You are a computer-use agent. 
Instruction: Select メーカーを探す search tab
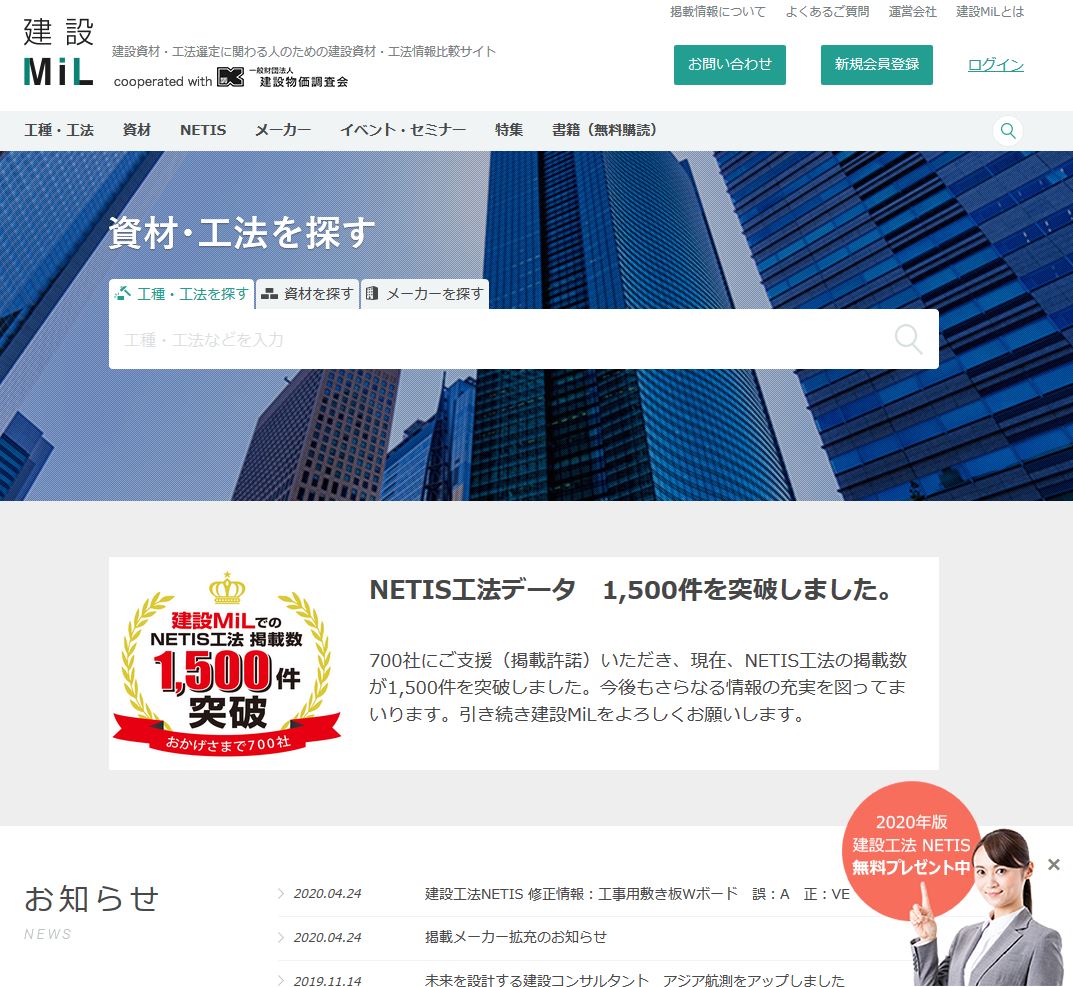[x=425, y=294]
